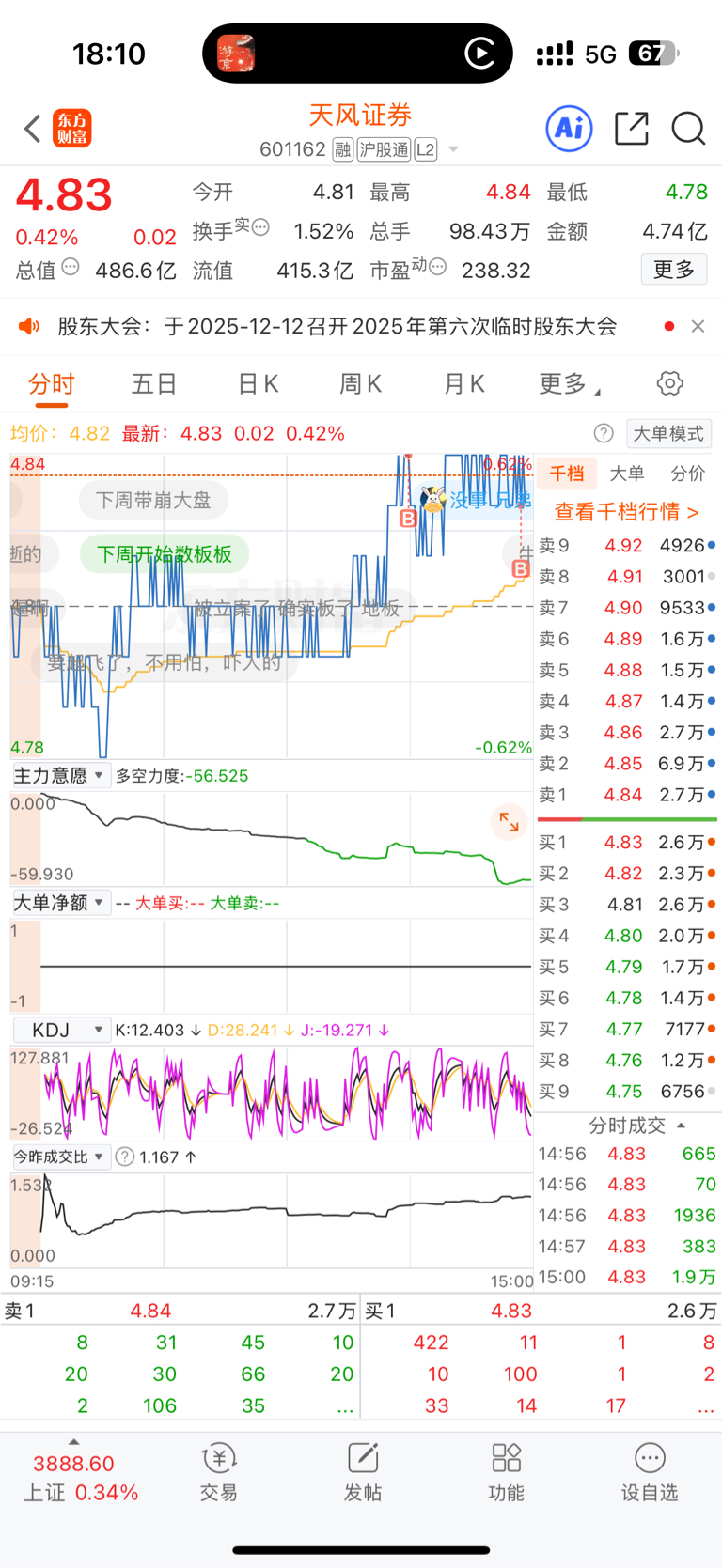The image size is (722, 1568).
Task: Open the search magnifier icon
Action: point(688,128)
